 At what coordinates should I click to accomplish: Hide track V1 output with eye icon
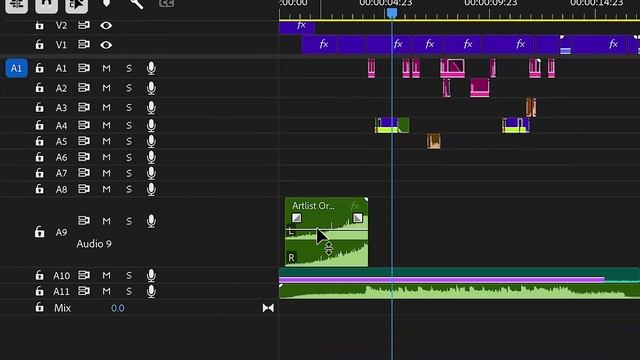[x=106, y=44]
